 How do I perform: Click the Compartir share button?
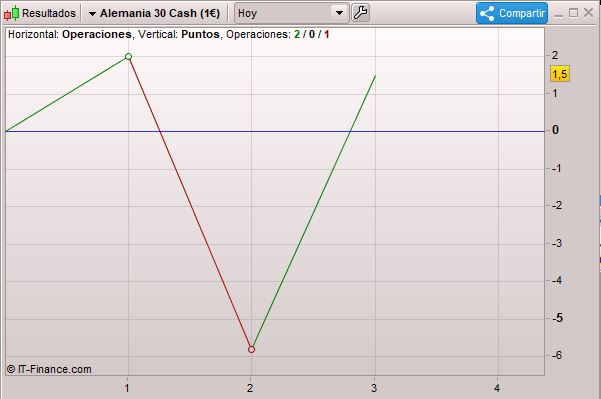[x=512, y=13]
